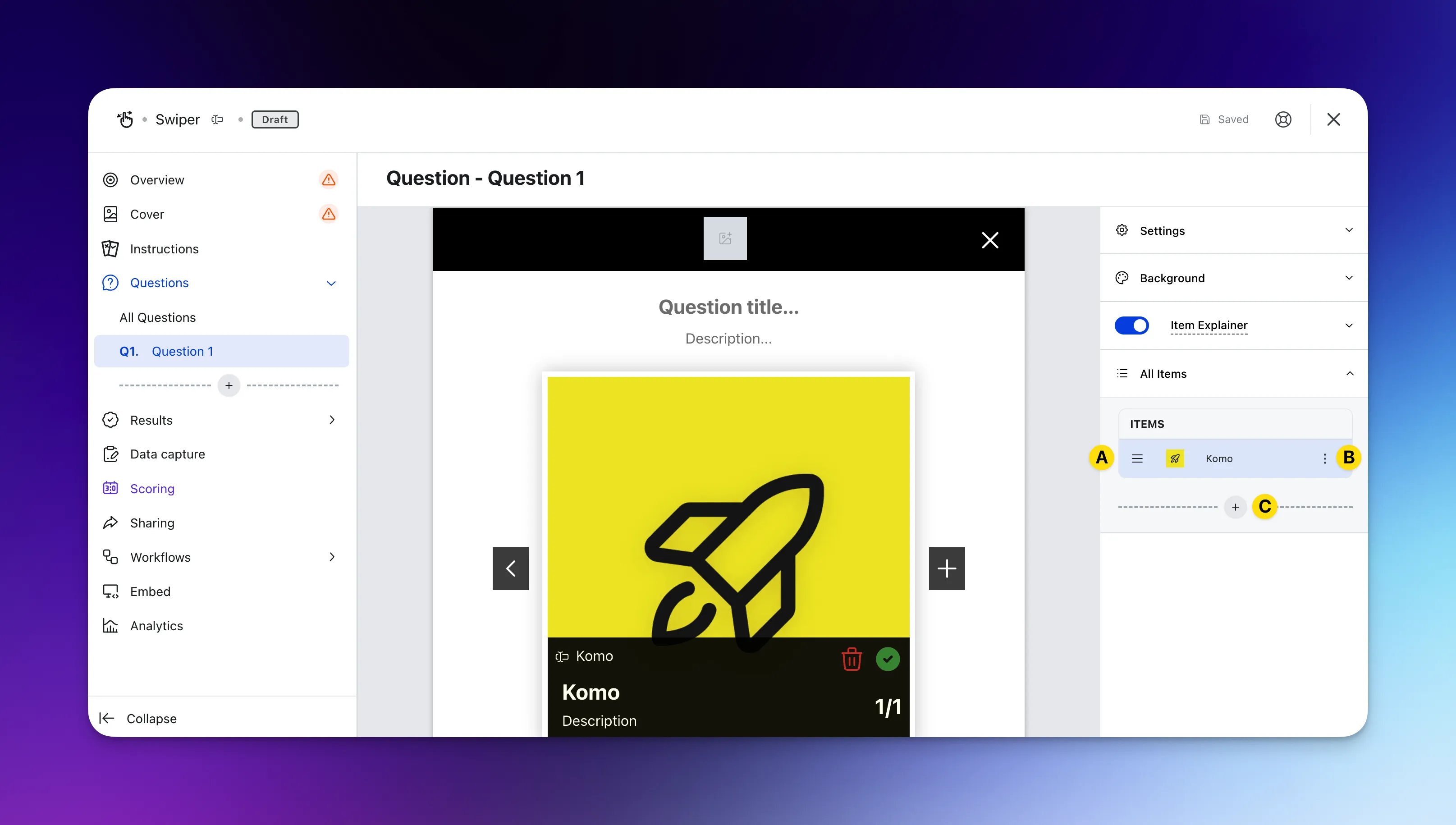The image size is (1456, 825).
Task: Open All Questions list
Action: click(x=157, y=317)
